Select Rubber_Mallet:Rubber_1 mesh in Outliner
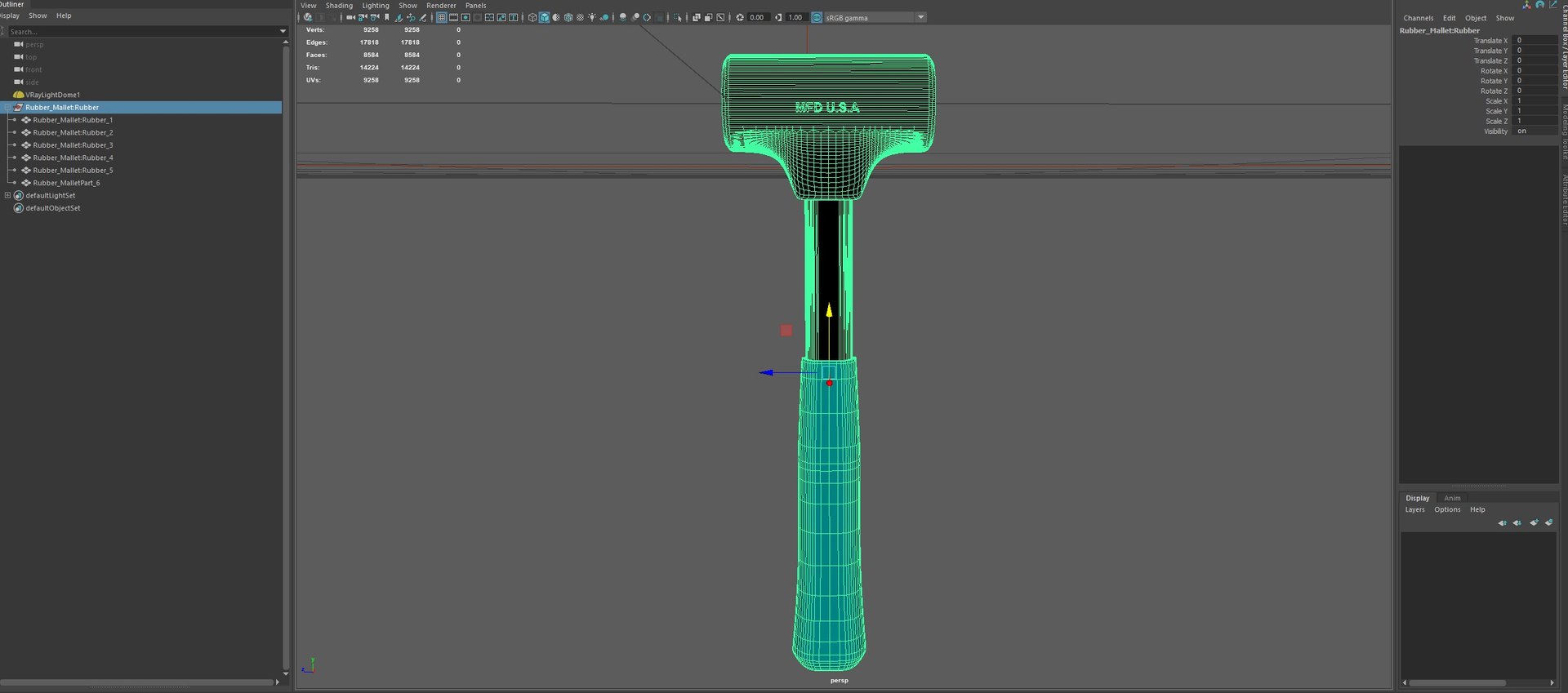The height and width of the screenshot is (693, 1568). point(73,120)
